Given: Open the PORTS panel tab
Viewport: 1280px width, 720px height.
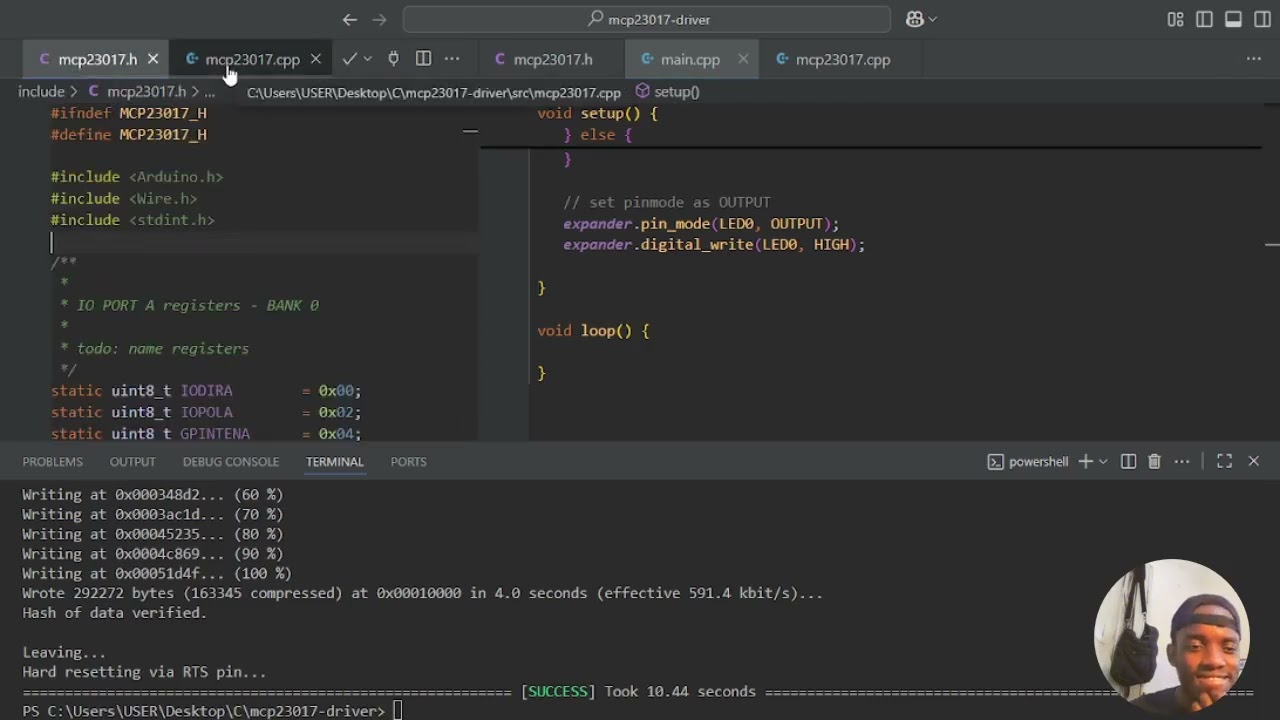Looking at the screenshot, I should [408, 461].
